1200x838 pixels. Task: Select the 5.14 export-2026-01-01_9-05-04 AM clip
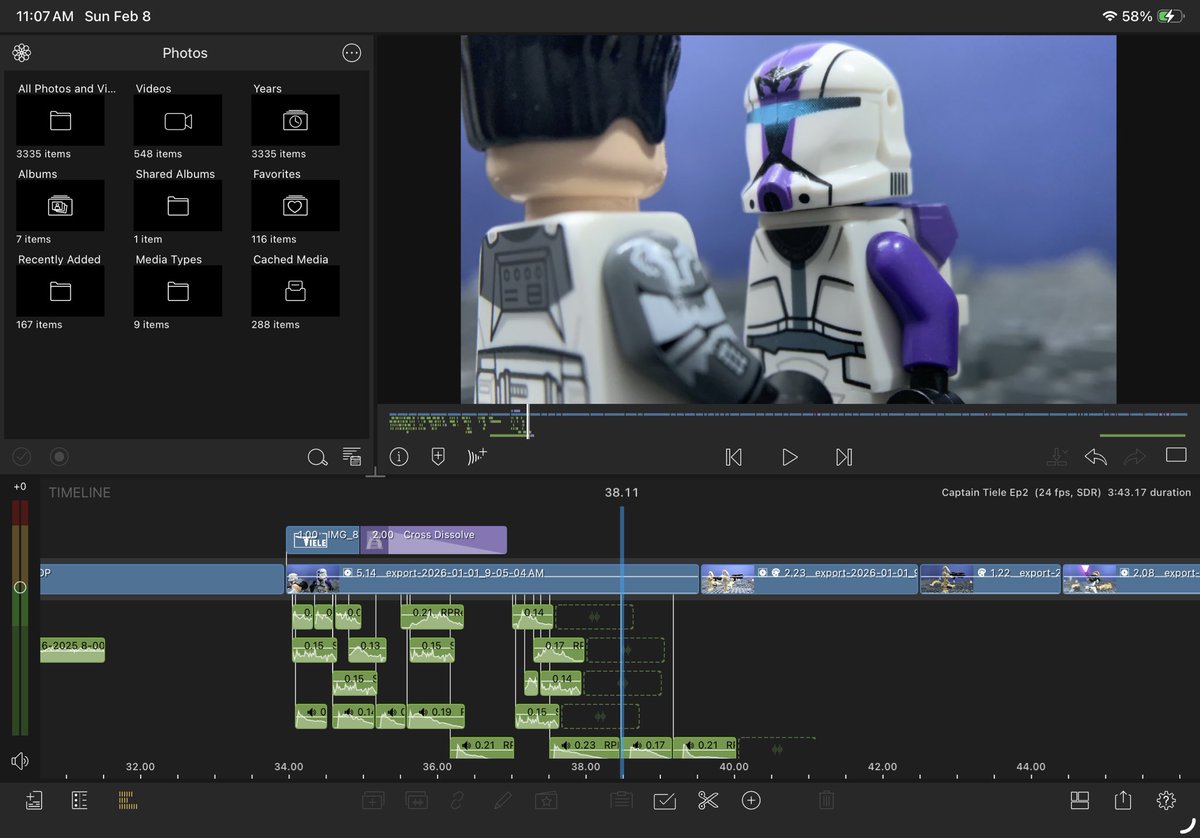coord(492,579)
